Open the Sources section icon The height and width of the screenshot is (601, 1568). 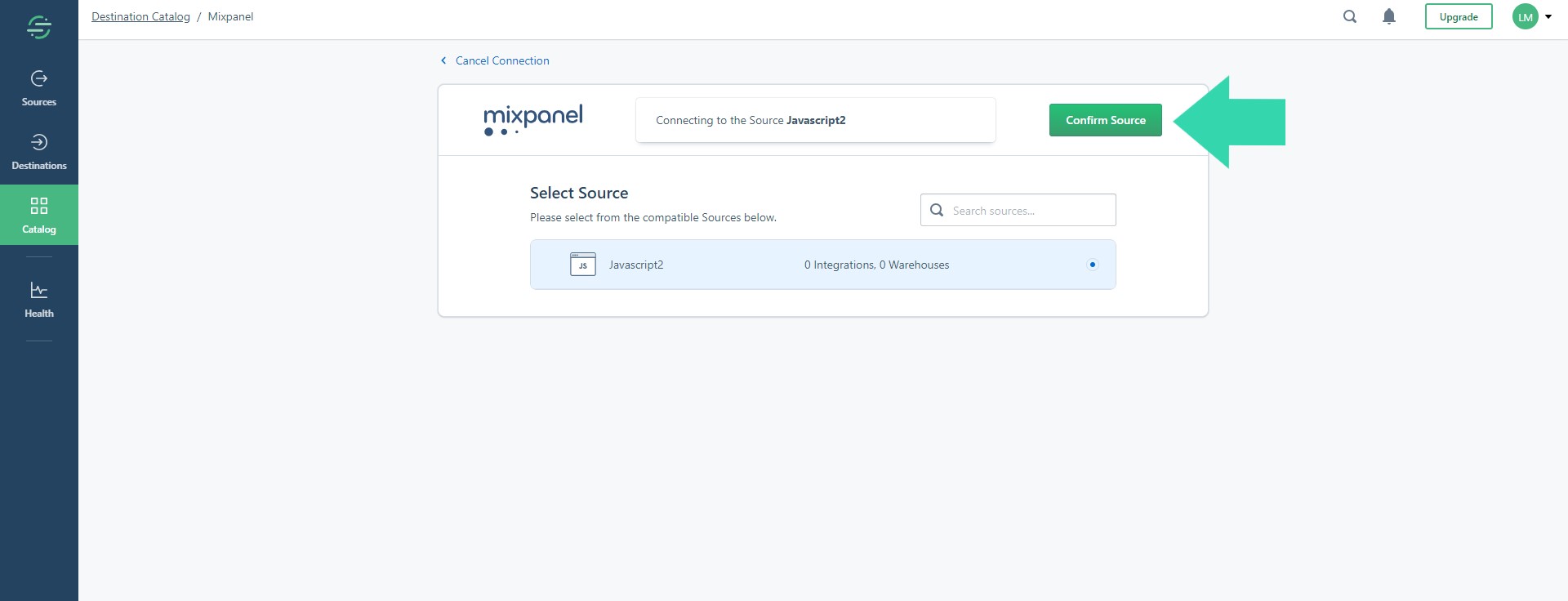(x=38, y=78)
